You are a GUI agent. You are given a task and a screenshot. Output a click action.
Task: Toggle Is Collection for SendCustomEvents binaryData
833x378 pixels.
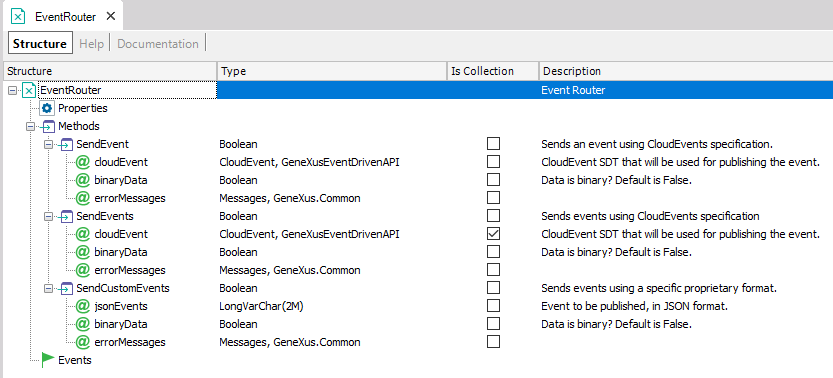tap(493, 324)
